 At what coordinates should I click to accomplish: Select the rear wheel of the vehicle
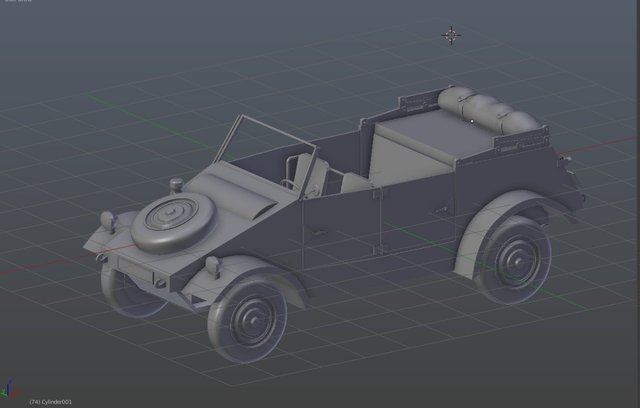coord(514,259)
